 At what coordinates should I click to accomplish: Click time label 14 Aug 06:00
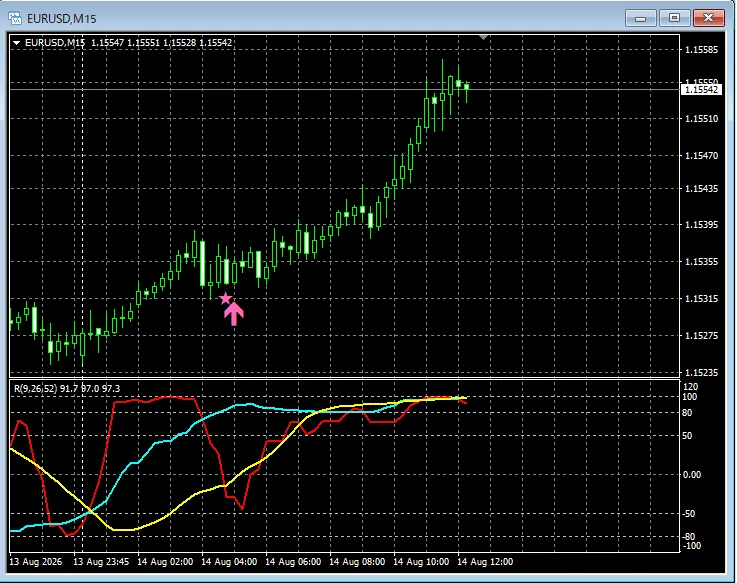(x=293, y=561)
